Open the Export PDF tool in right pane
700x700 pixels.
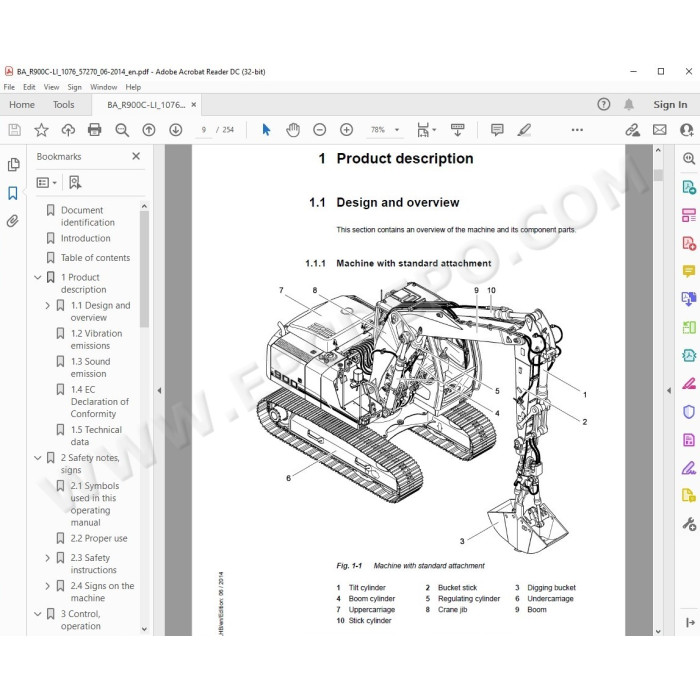689,187
